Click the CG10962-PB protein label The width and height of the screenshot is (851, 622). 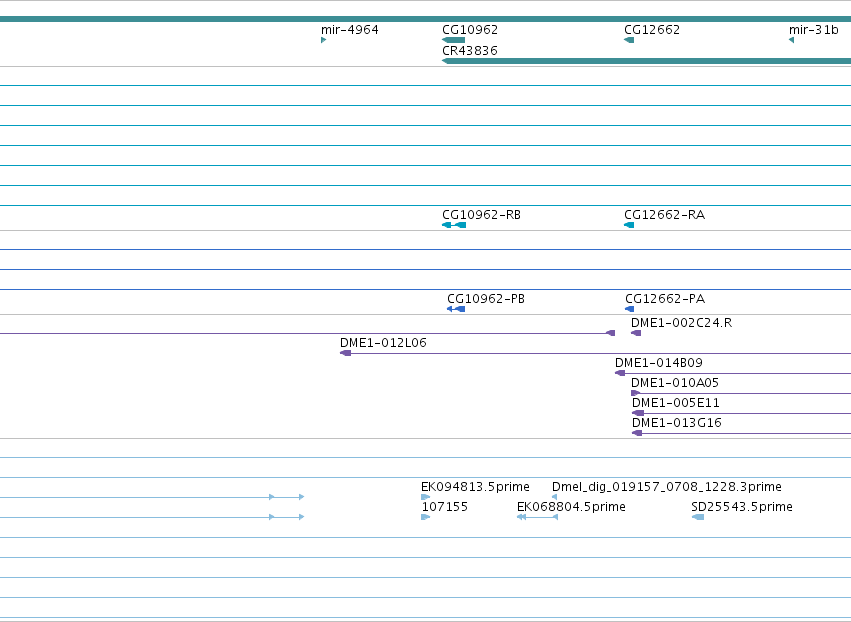point(486,299)
